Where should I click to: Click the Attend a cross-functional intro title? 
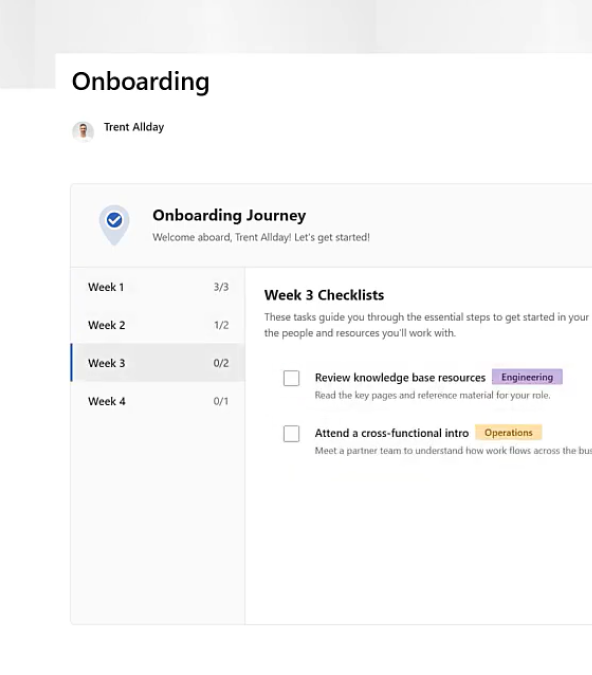point(392,433)
